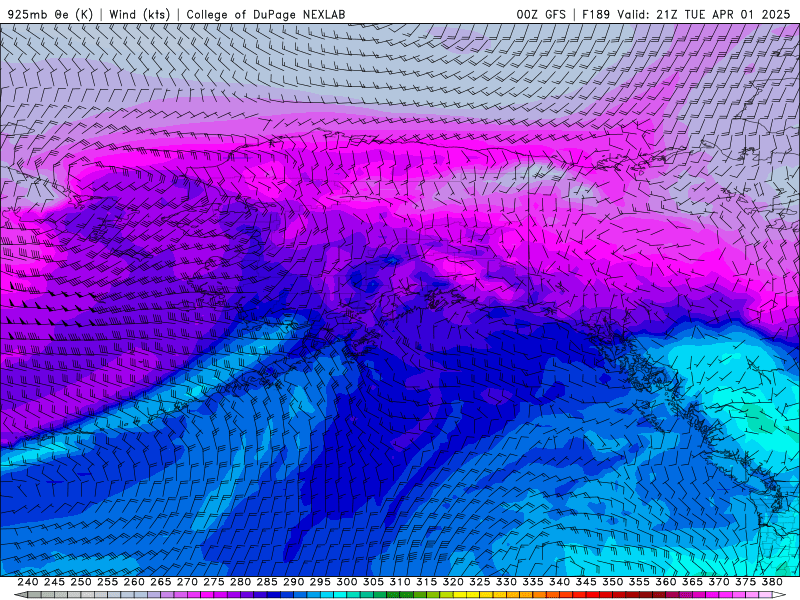Select the 370 value on color scale
Image resolution: width=800 pixels, height=600 pixels.
(719, 582)
